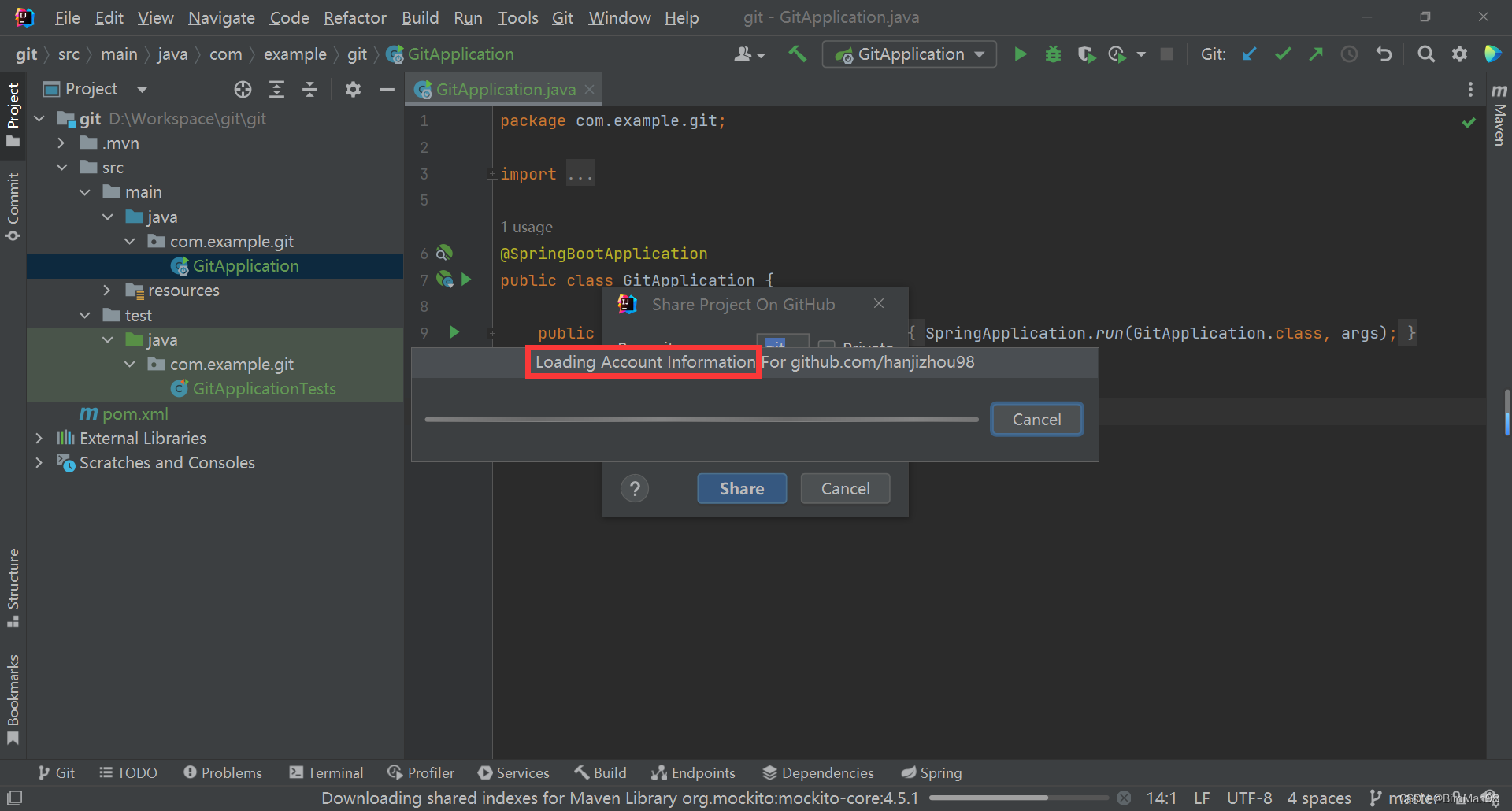This screenshot has width=1512, height=811.
Task: Open editor tabs more options menu
Action: (1470, 90)
